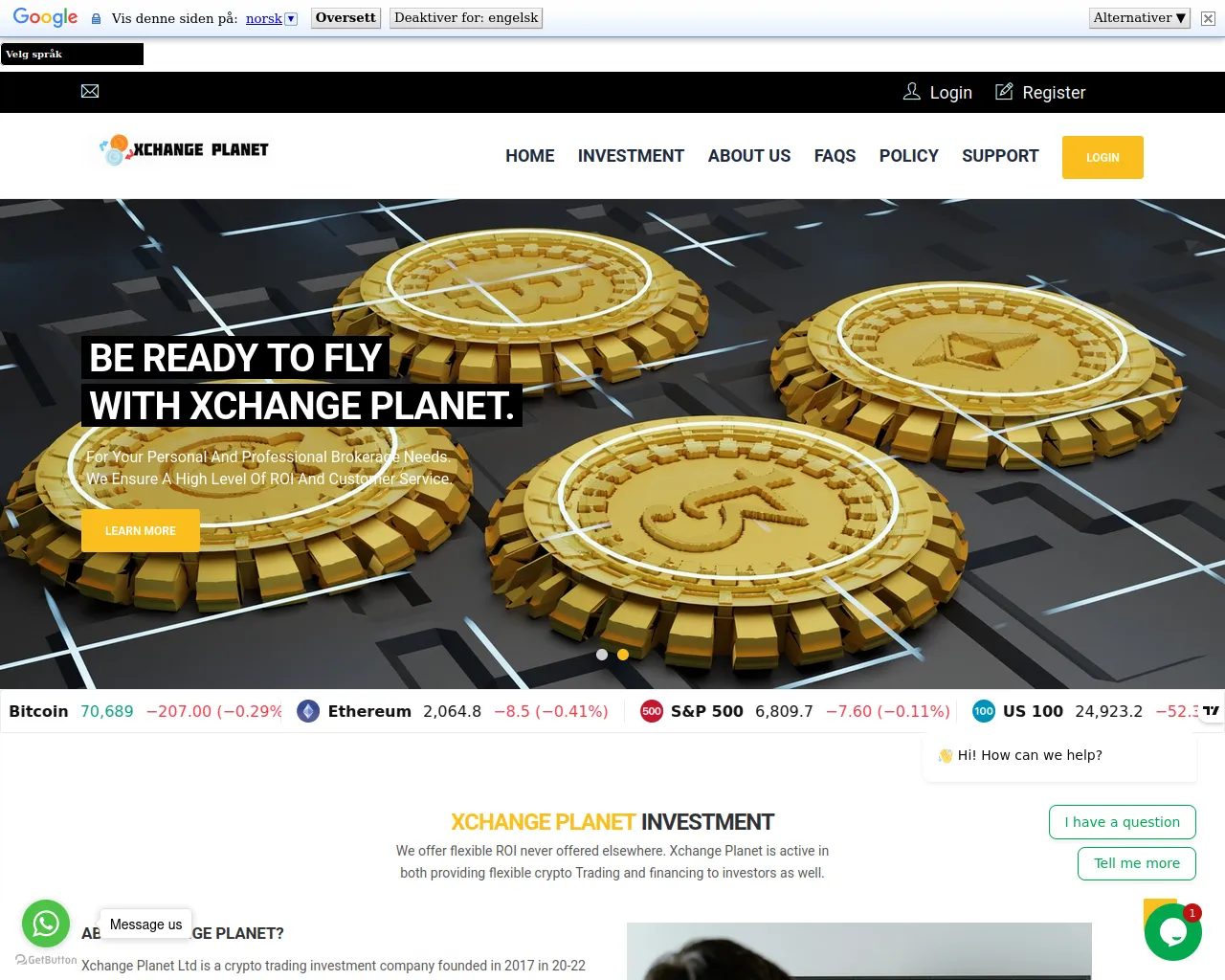The width and height of the screenshot is (1225, 980).
Task: Click the envelope email icon
Action: [x=90, y=91]
